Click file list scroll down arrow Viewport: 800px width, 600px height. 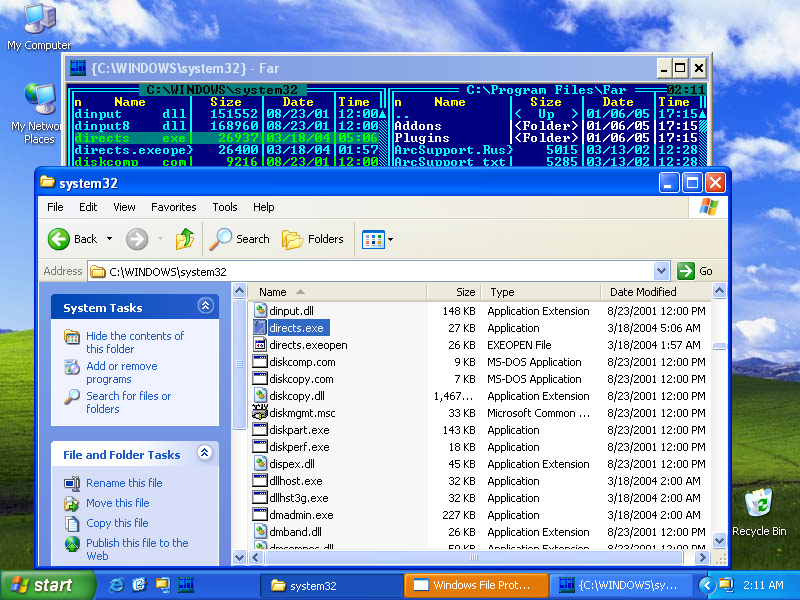coord(719,540)
